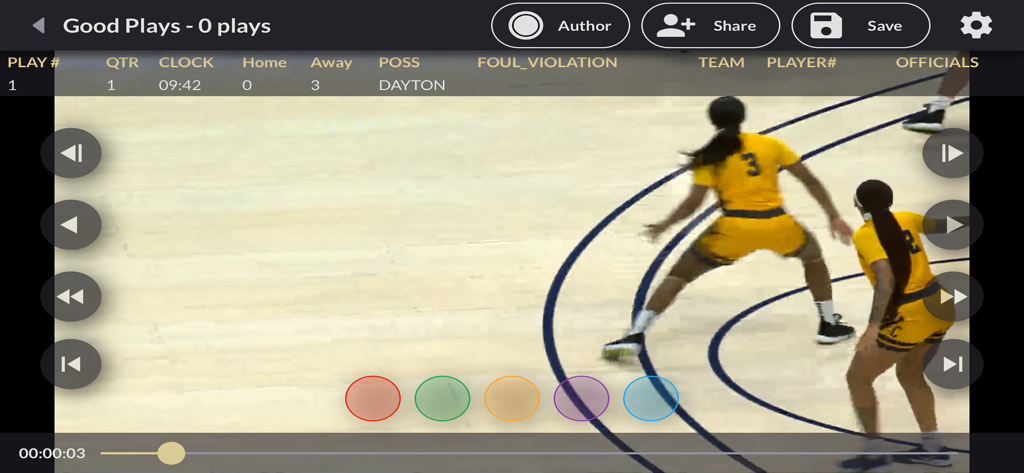
Task: Skip to the previous play
Action: (x=71, y=364)
